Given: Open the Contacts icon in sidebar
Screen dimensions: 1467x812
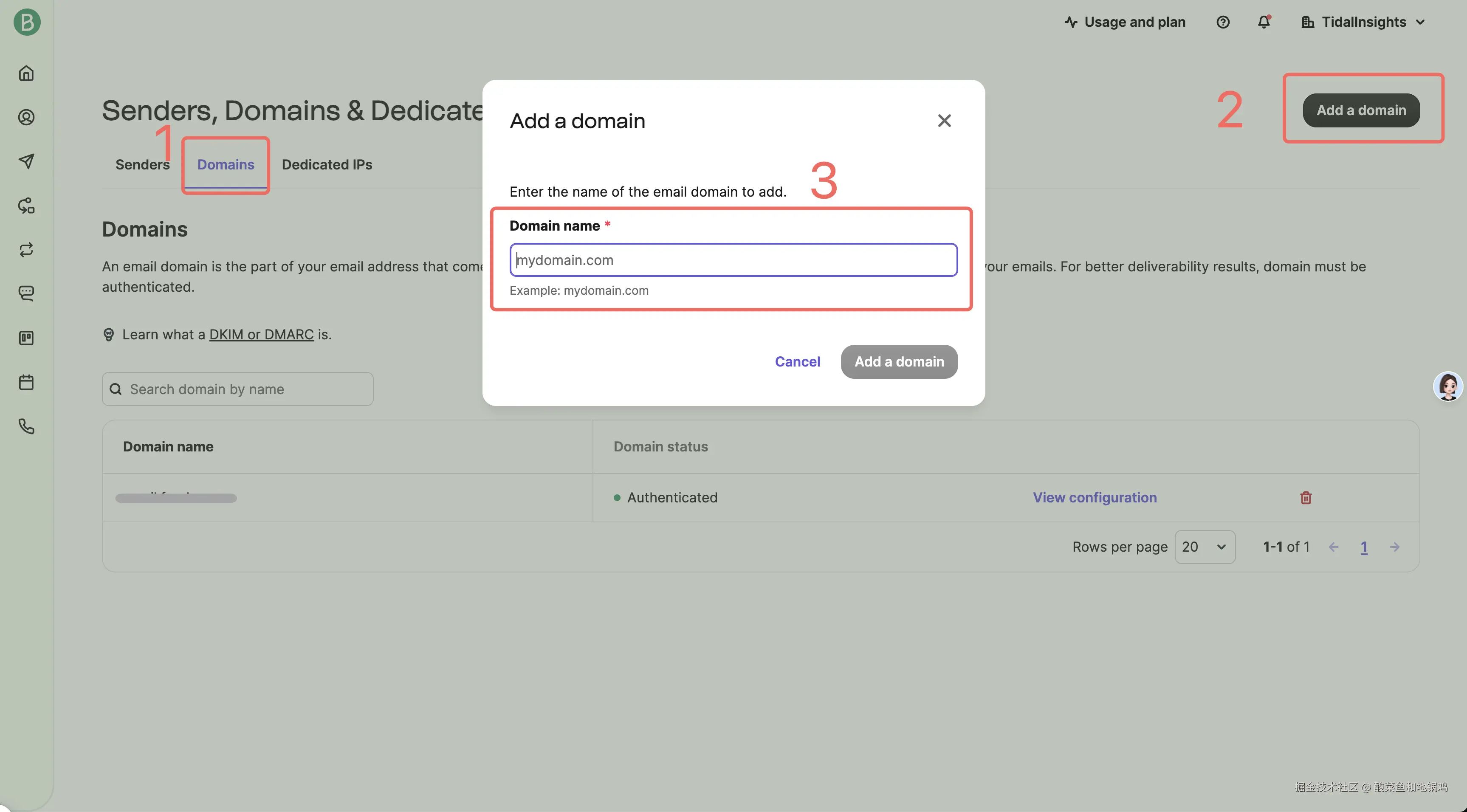Looking at the screenshot, I should (x=26, y=117).
